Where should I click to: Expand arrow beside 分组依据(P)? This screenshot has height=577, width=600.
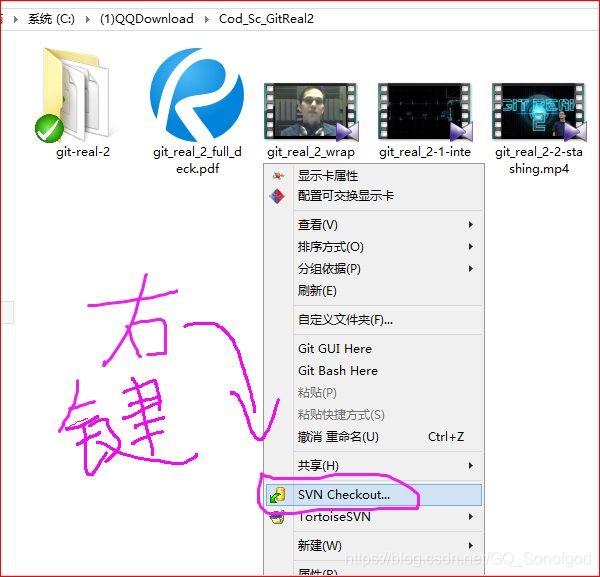click(471, 269)
